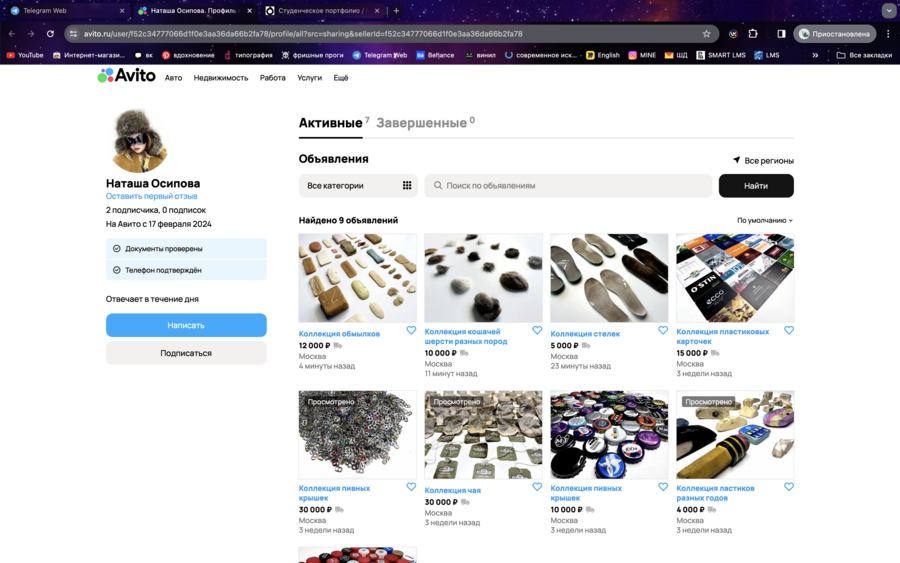Click the browser forward arrow
This screenshot has width=900, height=563.
[x=31, y=34]
